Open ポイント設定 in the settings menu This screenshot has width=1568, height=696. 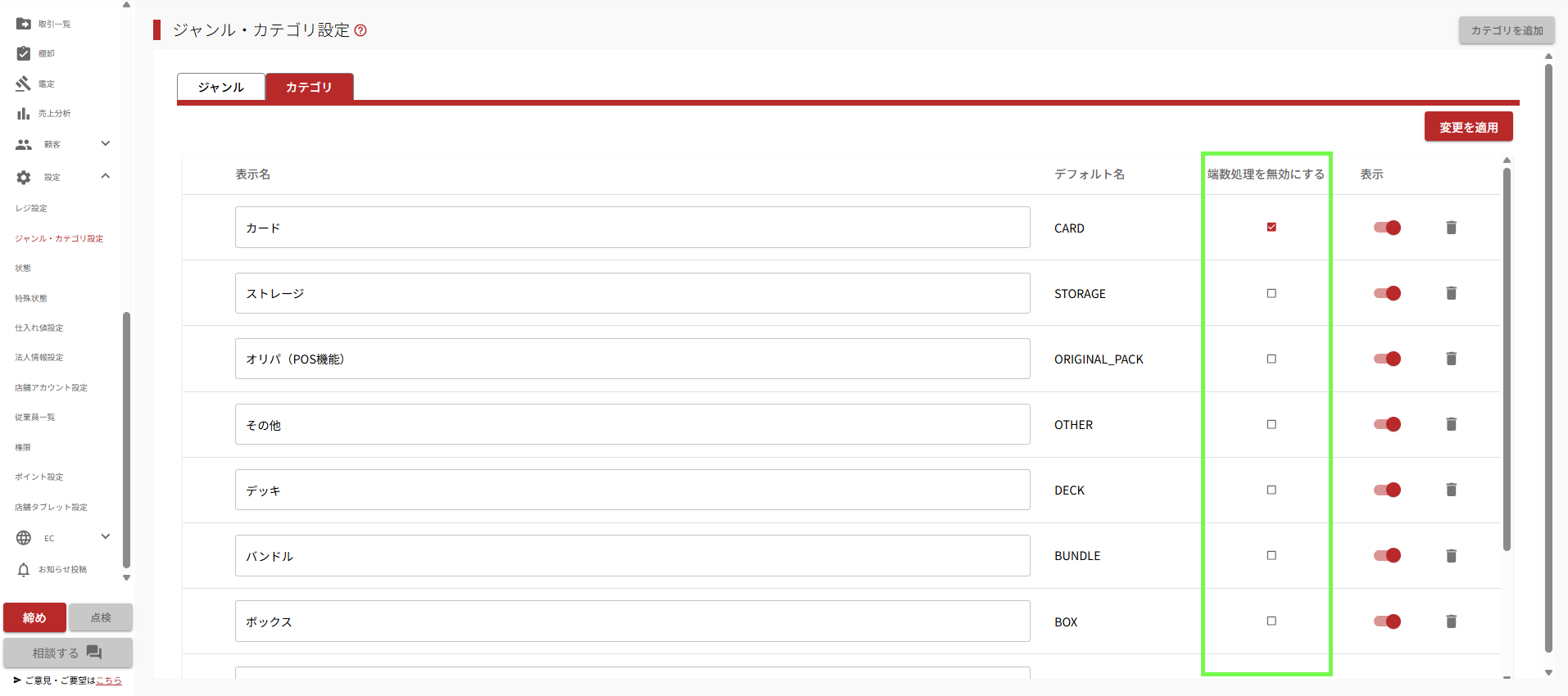(39, 477)
